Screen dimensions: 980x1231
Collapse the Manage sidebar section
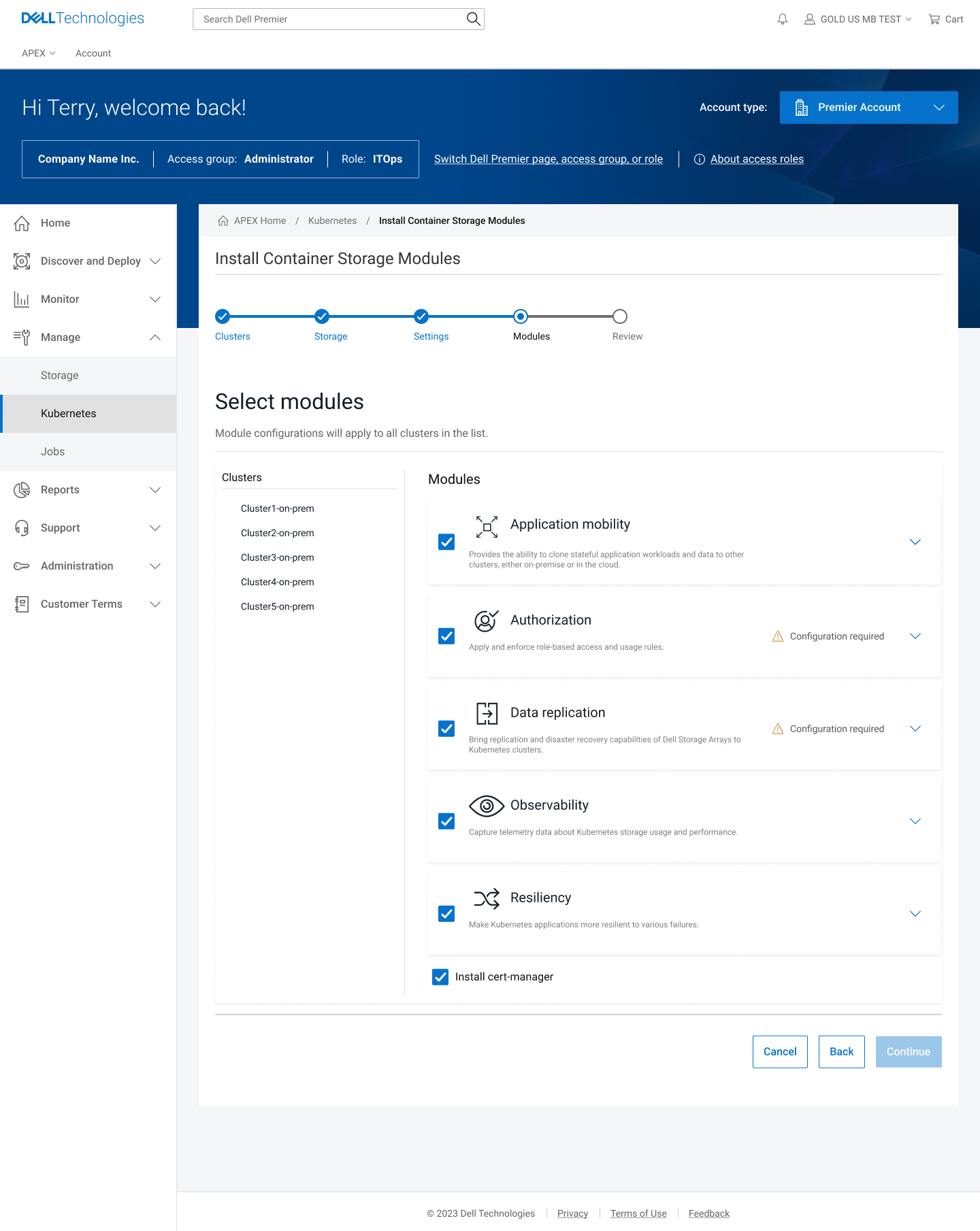(x=155, y=338)
